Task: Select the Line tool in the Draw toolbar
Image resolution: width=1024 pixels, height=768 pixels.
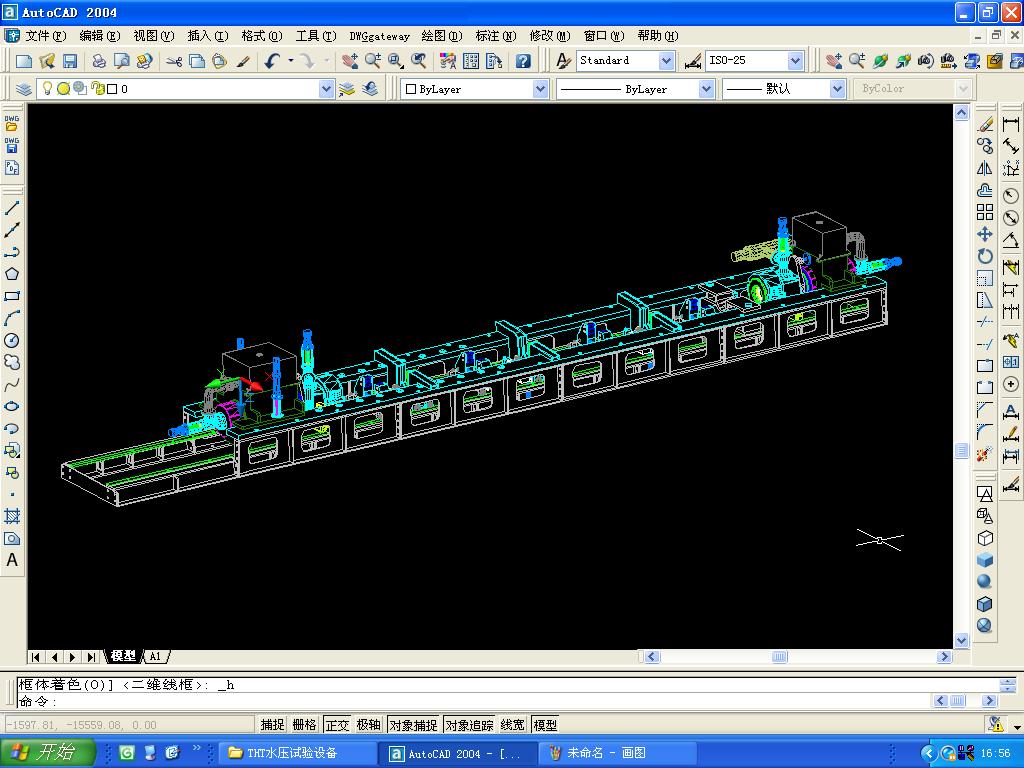Action: pyautogui.click(x=12, y=208)
